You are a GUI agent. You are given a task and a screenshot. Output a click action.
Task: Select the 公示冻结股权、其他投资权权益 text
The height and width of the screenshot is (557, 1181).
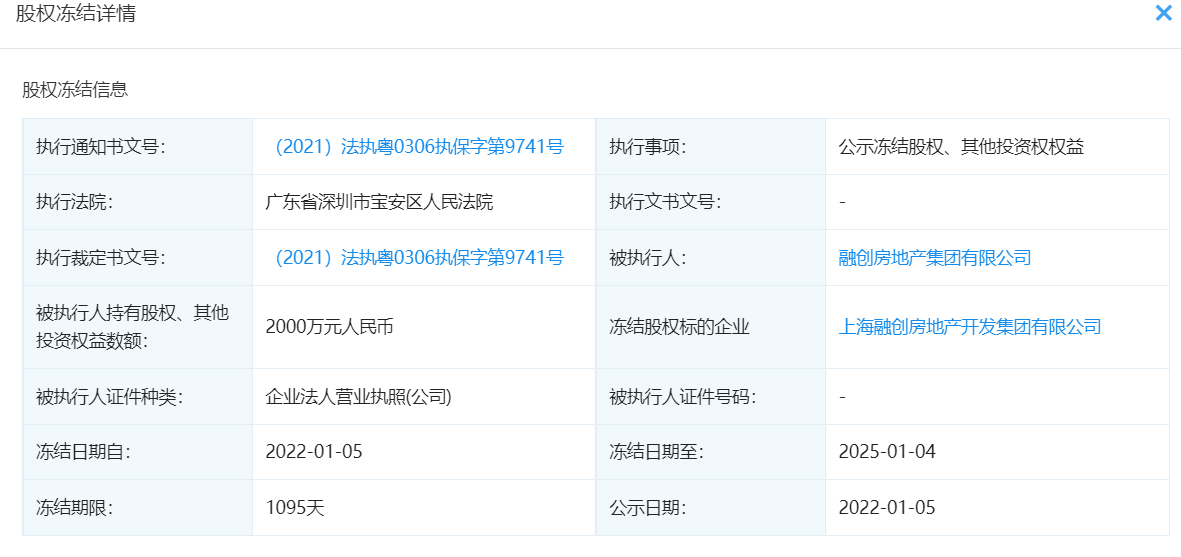click(x=961, y=147)
